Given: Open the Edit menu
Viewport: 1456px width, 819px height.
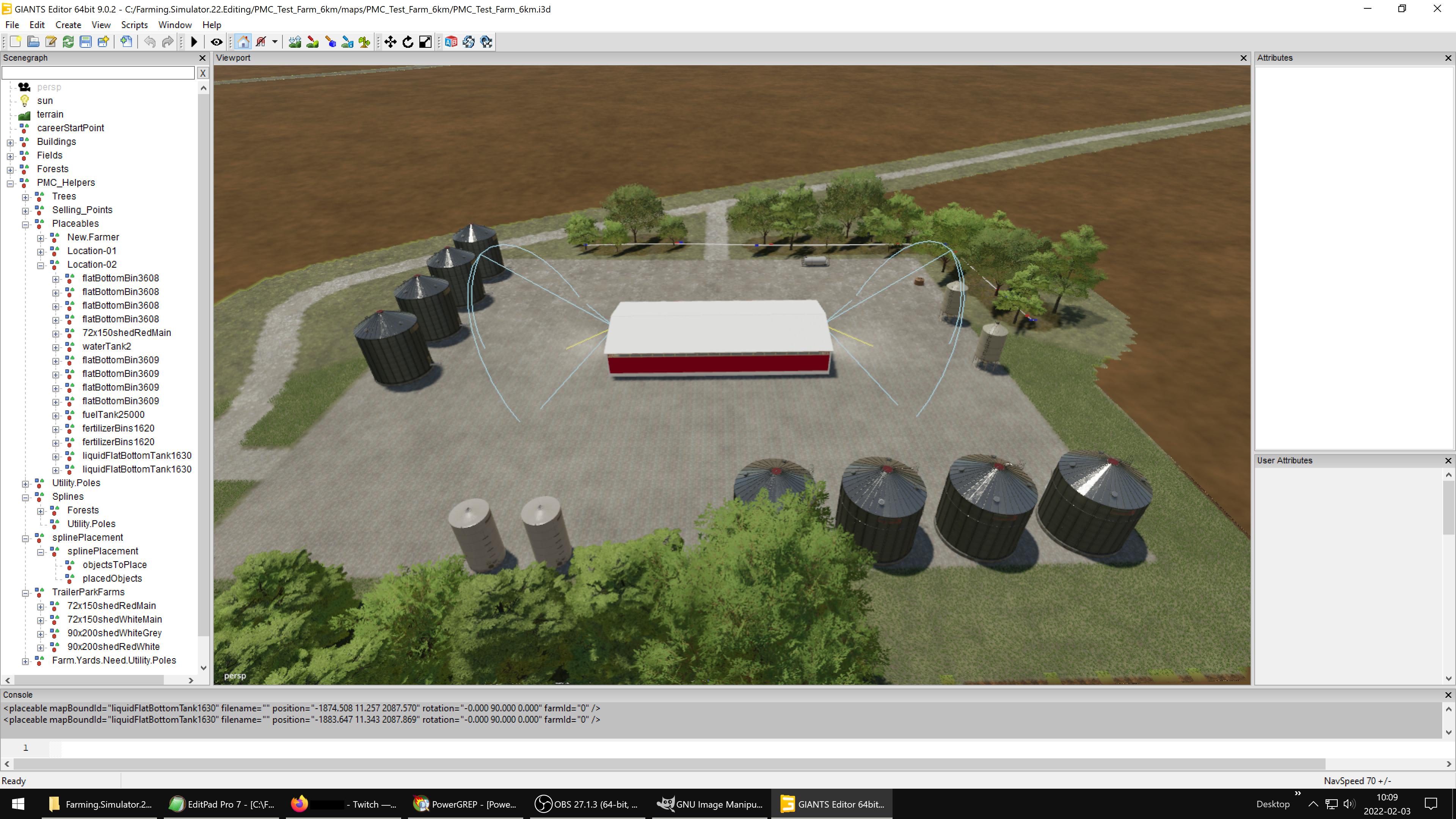Looking at the screenshot, I should tap(37, 25).
